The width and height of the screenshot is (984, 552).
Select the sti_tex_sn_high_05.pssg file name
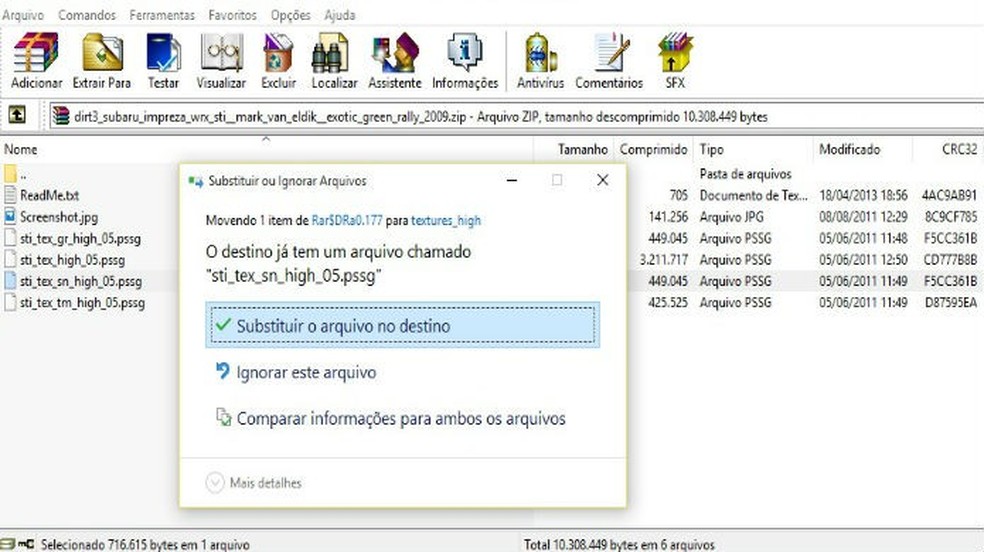81,281
